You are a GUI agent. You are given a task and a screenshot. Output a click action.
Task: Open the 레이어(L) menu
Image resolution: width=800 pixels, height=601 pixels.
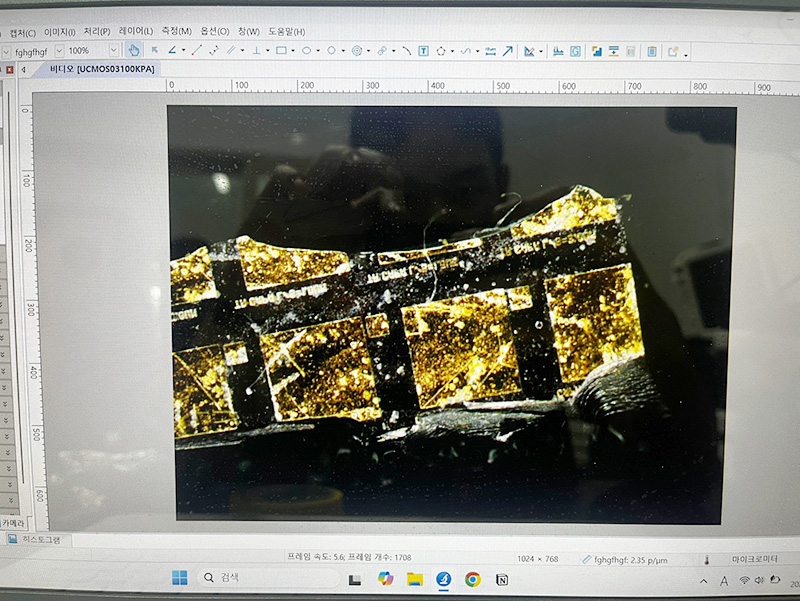(135, 32)
